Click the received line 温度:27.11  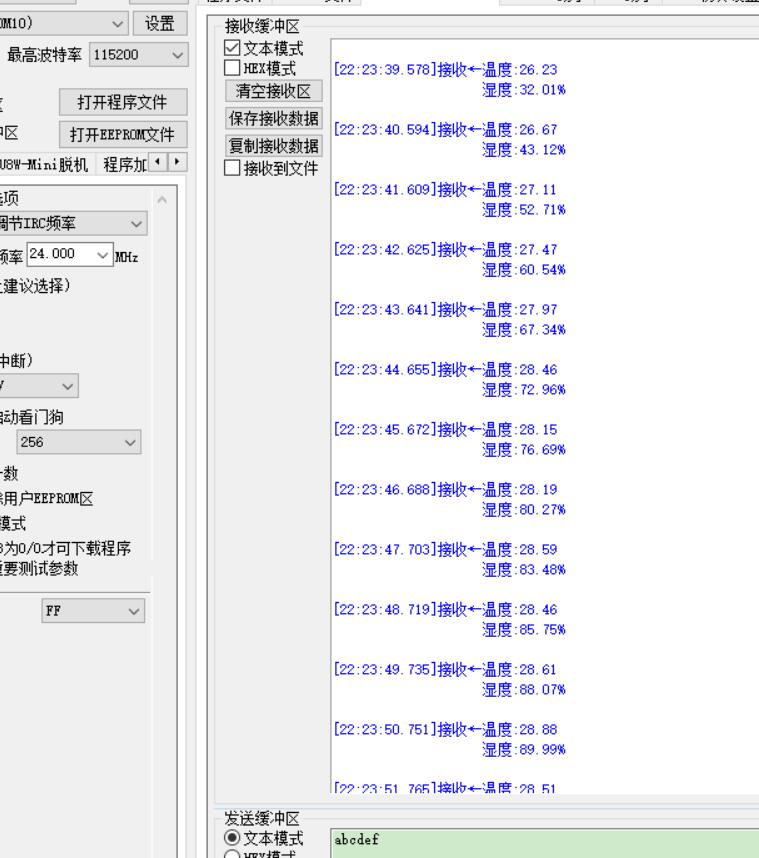519,190
